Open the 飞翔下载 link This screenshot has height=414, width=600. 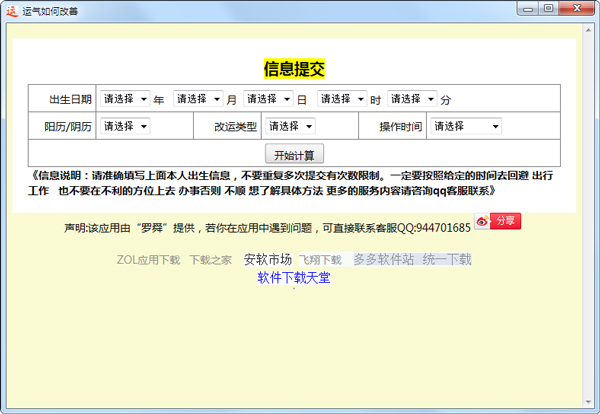coord(321,260)
